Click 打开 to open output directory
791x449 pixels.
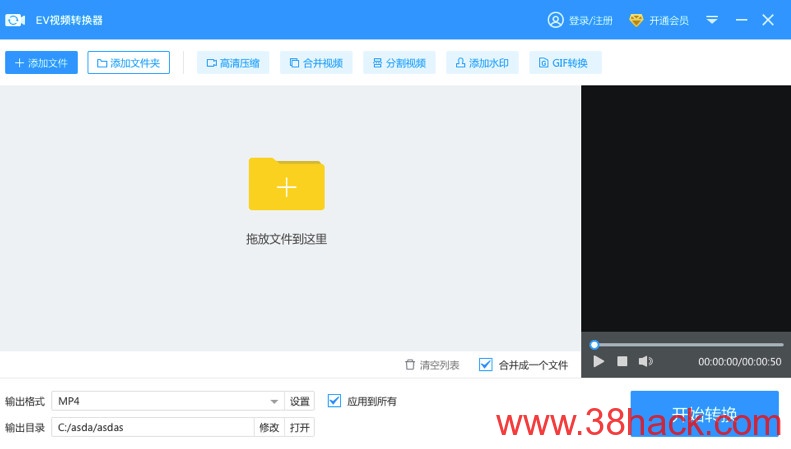tap(300, 427)
